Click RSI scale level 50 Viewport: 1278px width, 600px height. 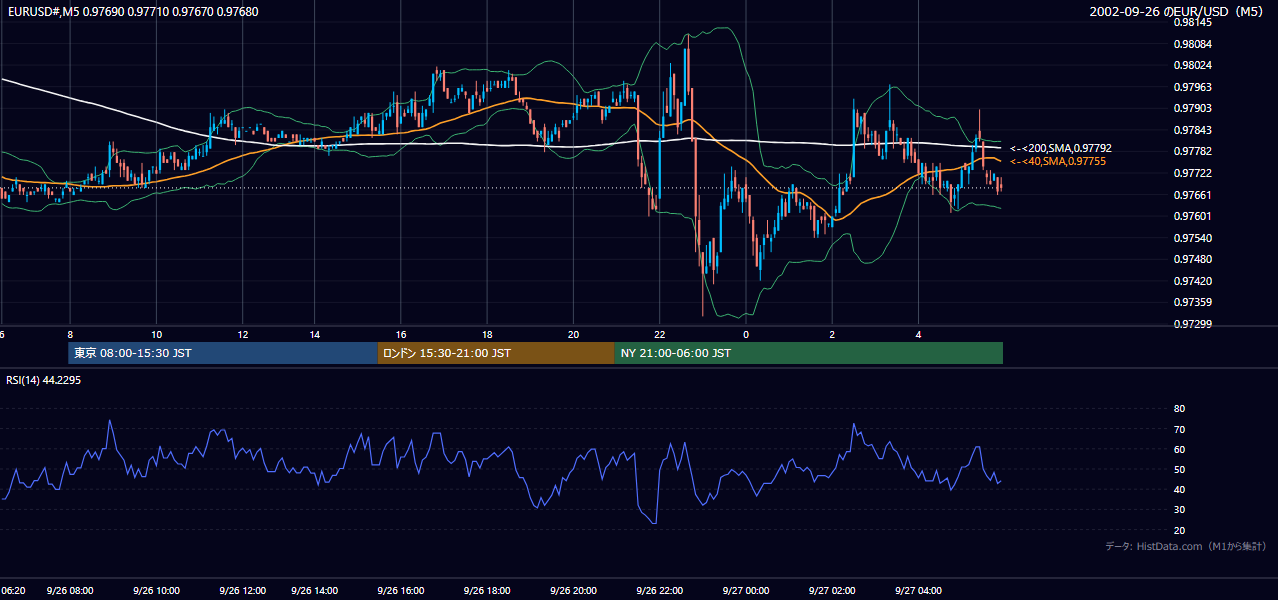point(1180,469)
